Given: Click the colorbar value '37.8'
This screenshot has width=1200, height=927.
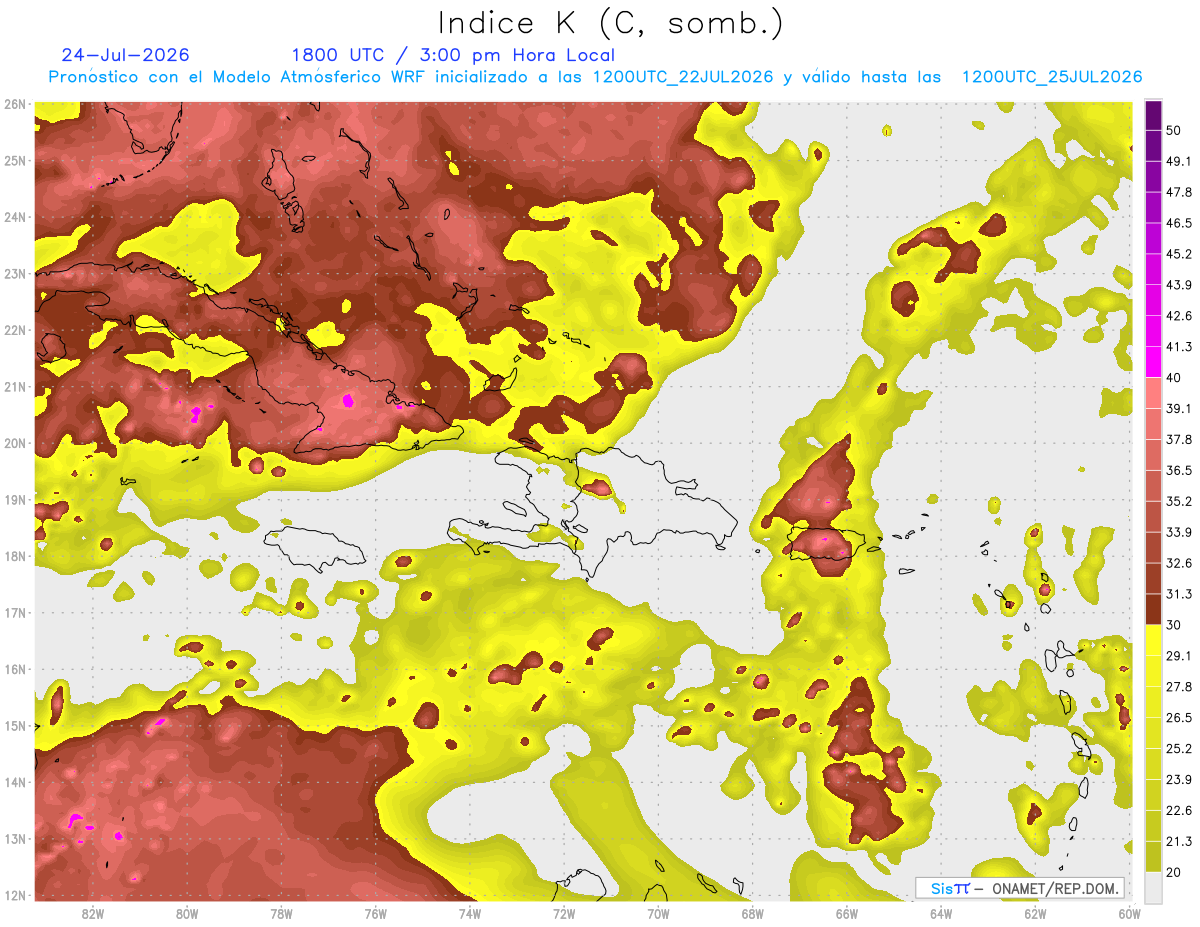Looking at the screenshot, I should point(1179,439).
